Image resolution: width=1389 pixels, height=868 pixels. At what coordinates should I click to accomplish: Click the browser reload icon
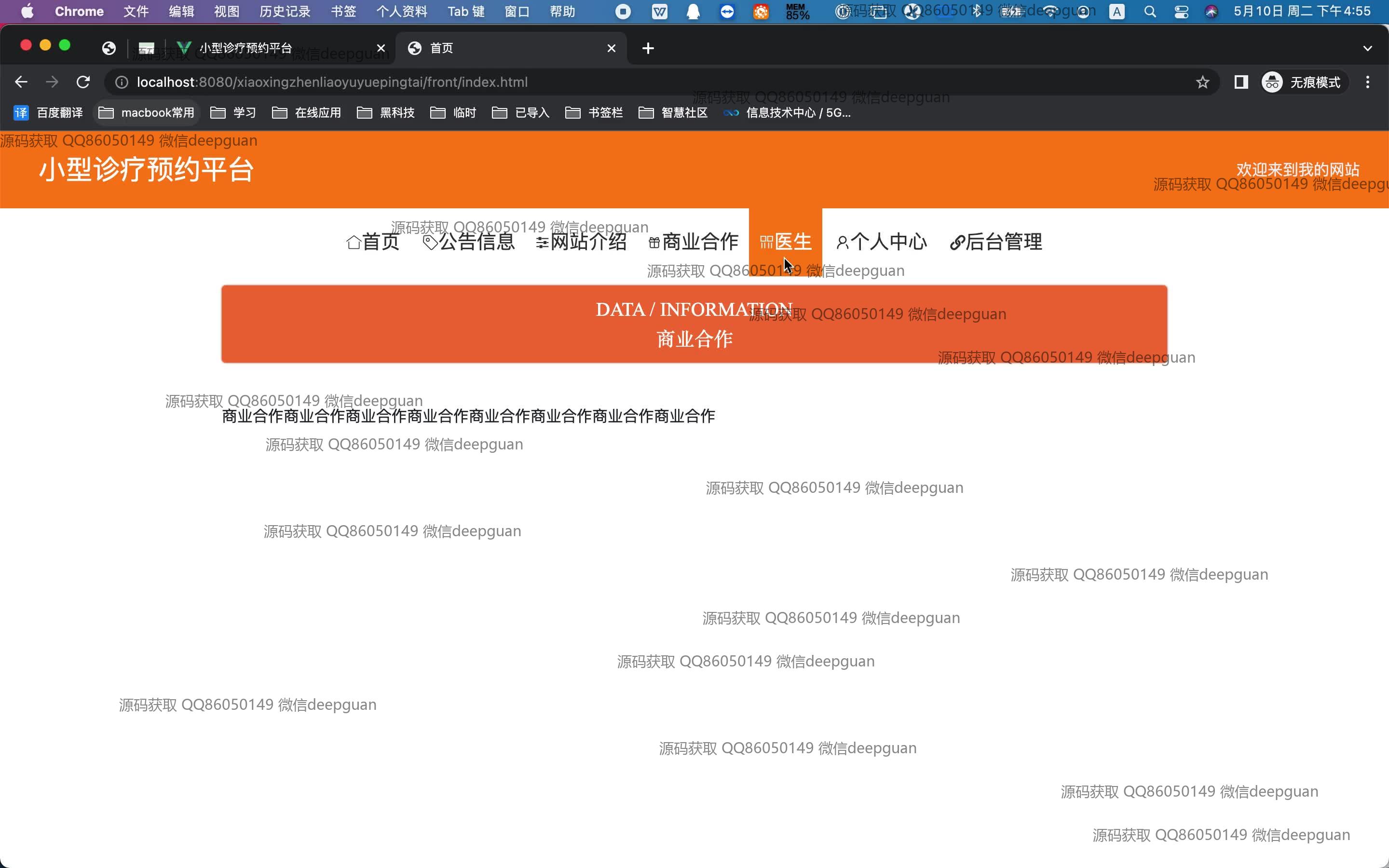[83, 82]
